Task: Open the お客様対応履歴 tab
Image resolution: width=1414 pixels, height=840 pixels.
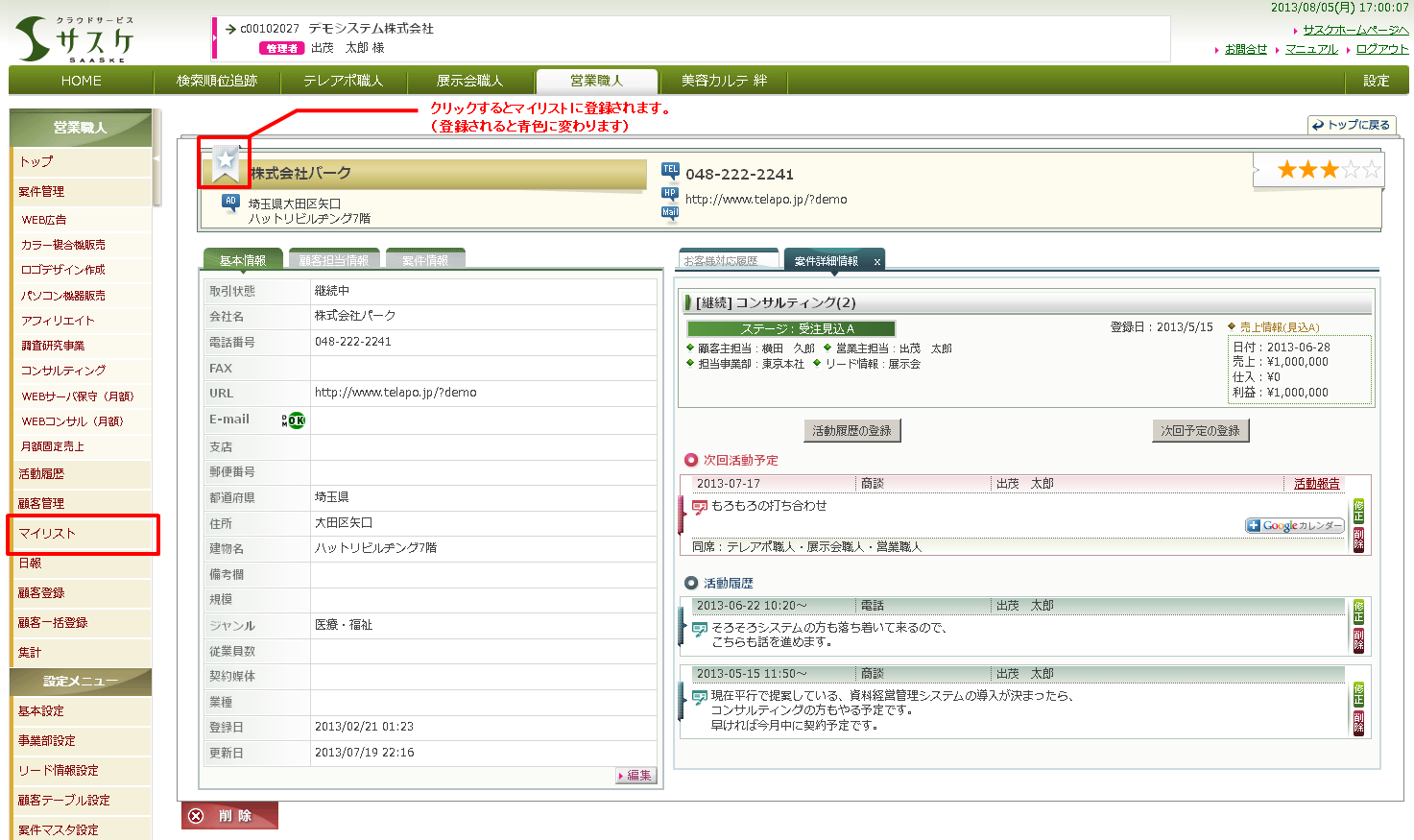Action: click(x=721, y=261)
